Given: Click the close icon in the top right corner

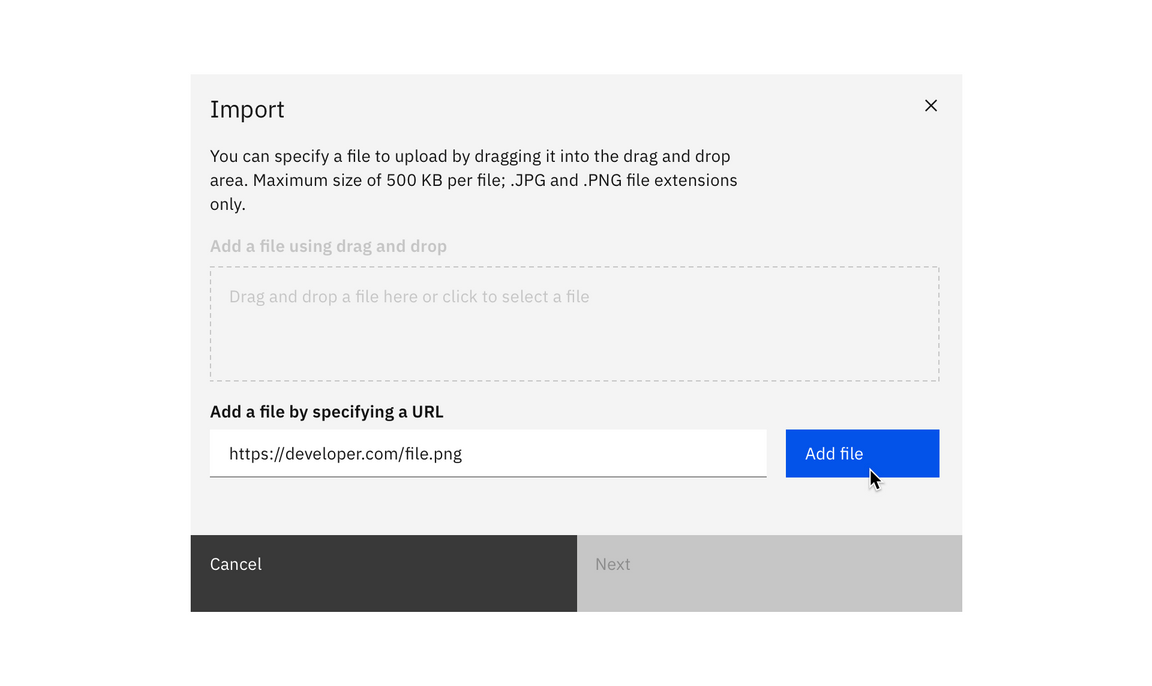Looking at the screenshot, I should point(930,105).
